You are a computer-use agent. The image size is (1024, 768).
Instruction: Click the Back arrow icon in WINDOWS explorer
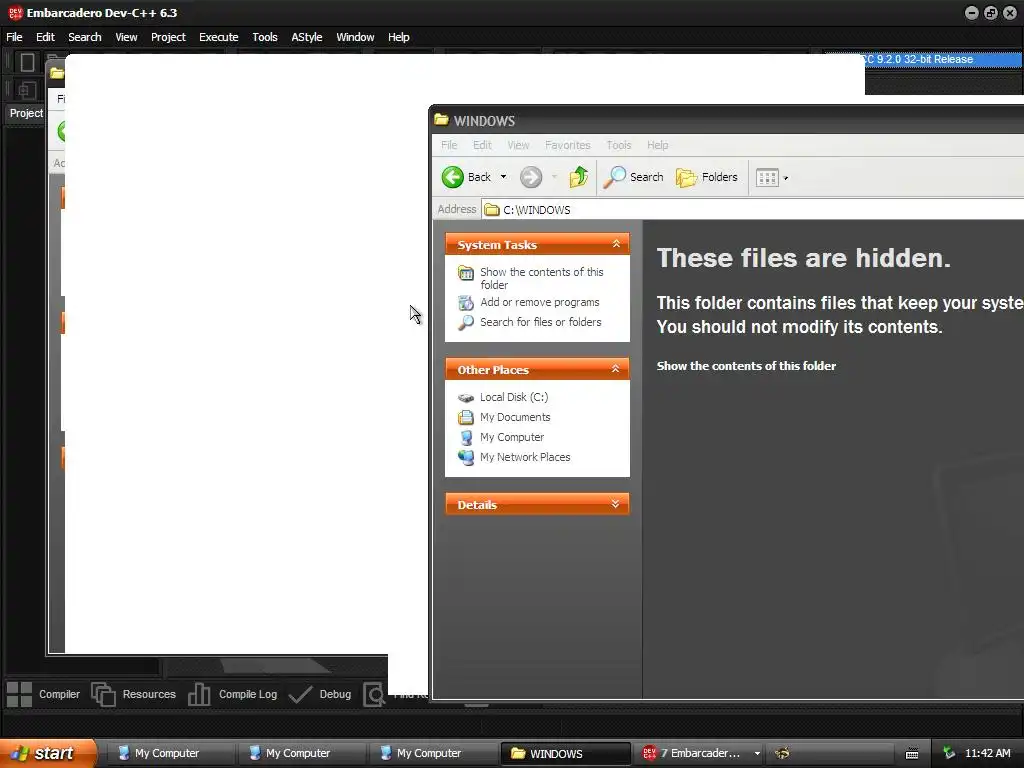tap(453, 177)
